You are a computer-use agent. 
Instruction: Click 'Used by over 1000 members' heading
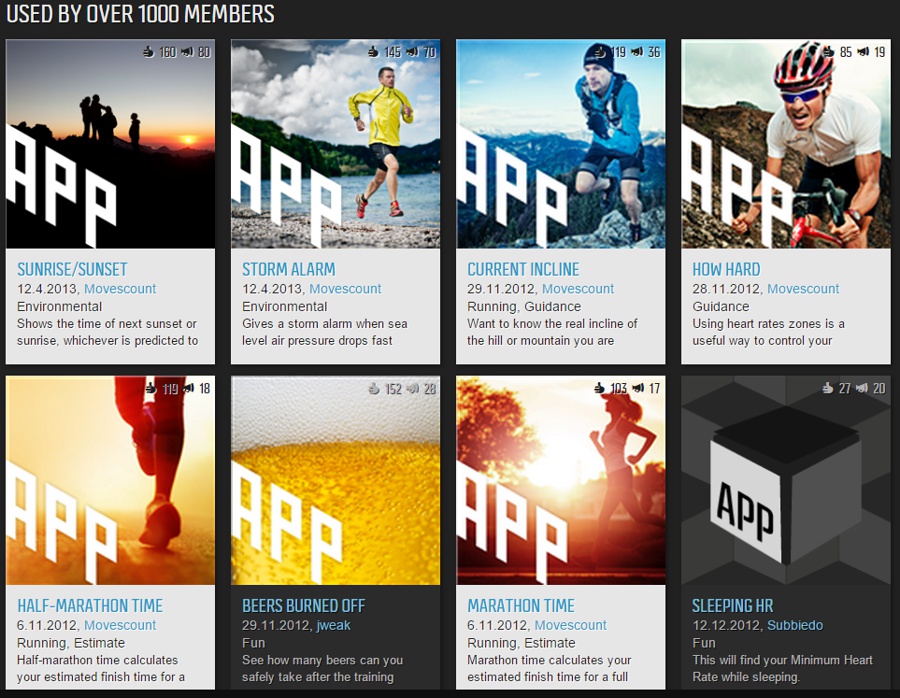[140, 14]
